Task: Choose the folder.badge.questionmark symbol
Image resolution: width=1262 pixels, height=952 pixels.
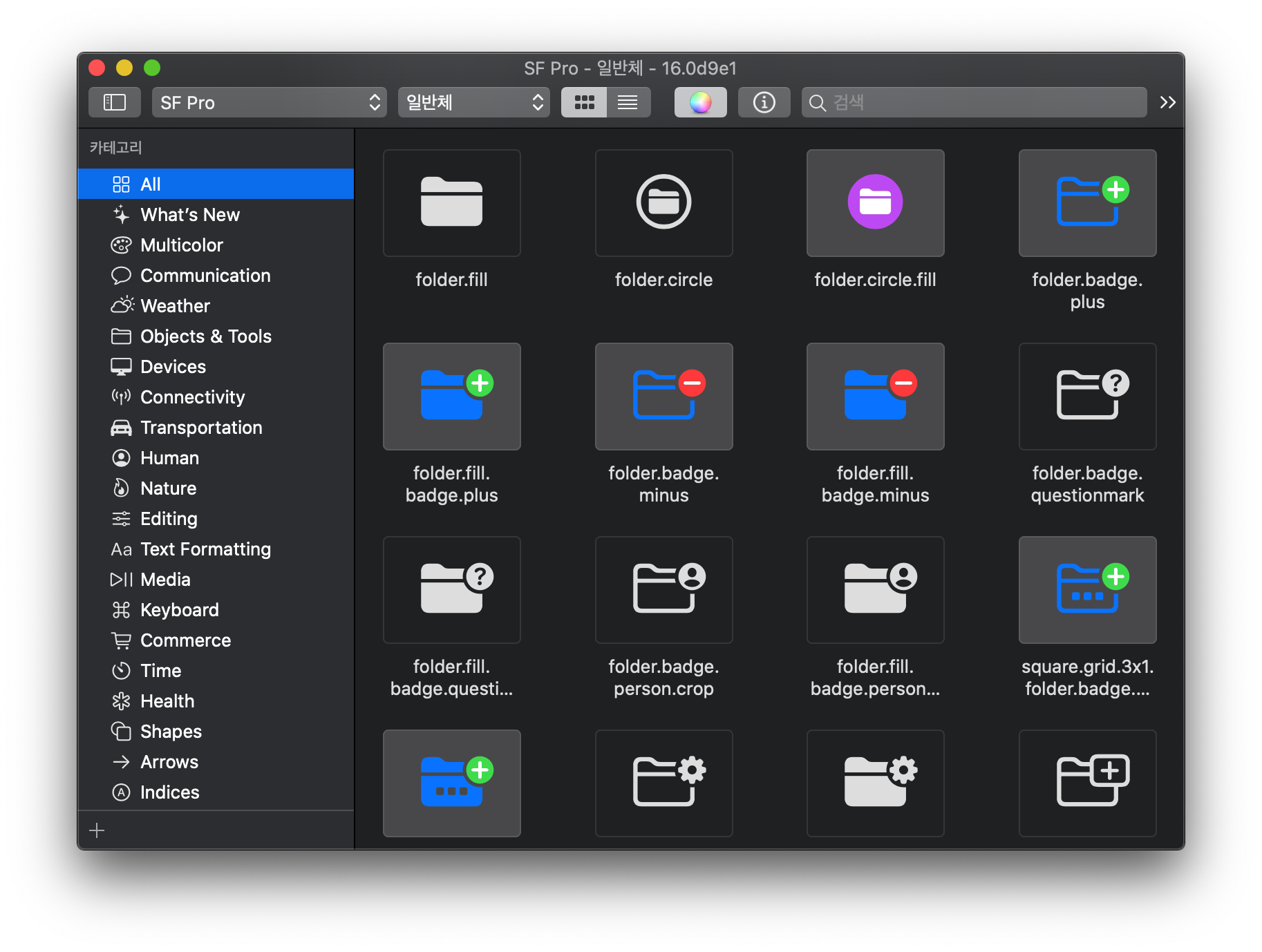Action: point(1087,396)
